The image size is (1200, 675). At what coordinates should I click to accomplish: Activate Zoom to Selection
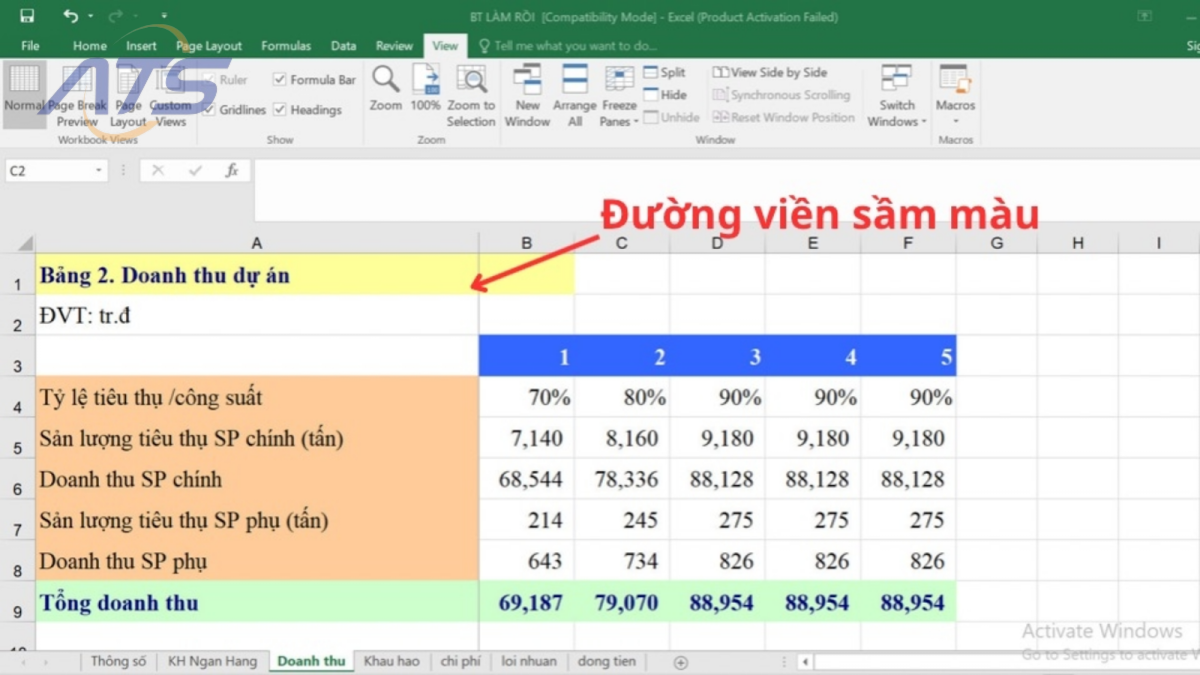(471, 95)
